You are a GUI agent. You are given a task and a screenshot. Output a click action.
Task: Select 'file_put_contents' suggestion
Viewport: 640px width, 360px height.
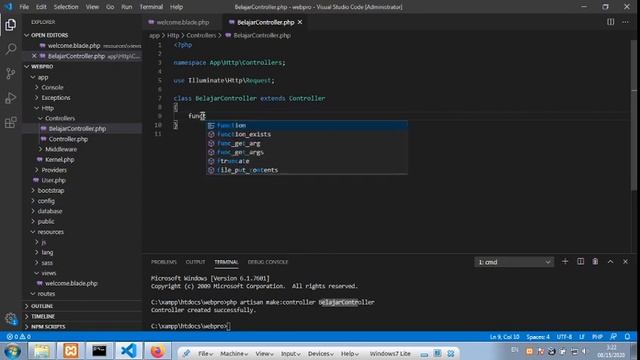pos(307,170)
